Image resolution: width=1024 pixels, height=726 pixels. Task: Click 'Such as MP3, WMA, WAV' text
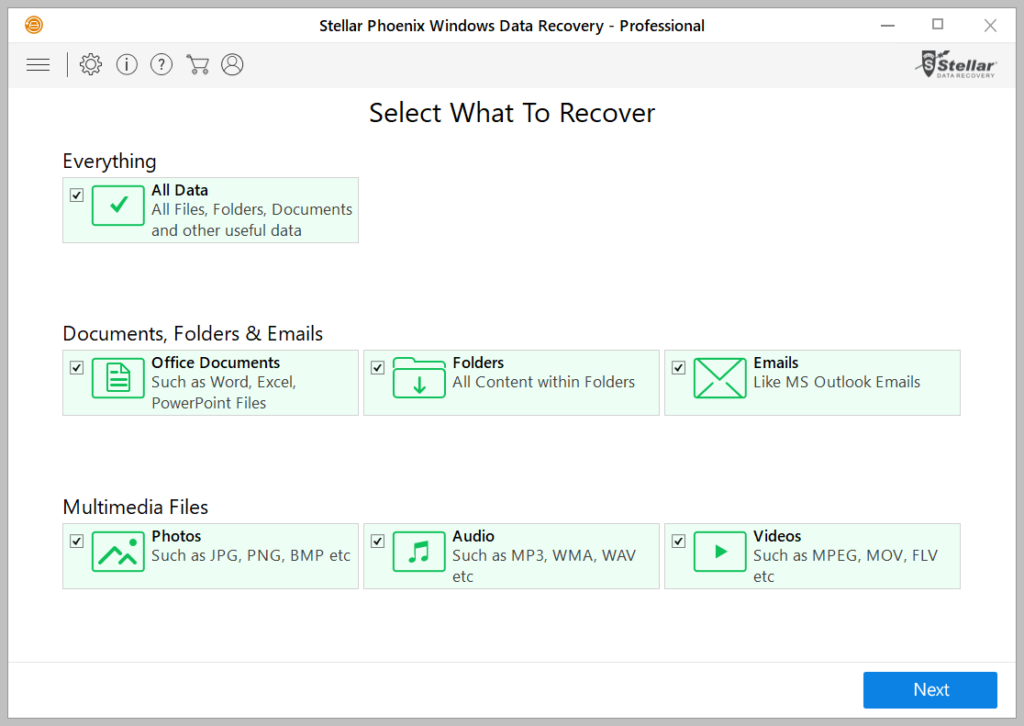(x=544, y=556)
